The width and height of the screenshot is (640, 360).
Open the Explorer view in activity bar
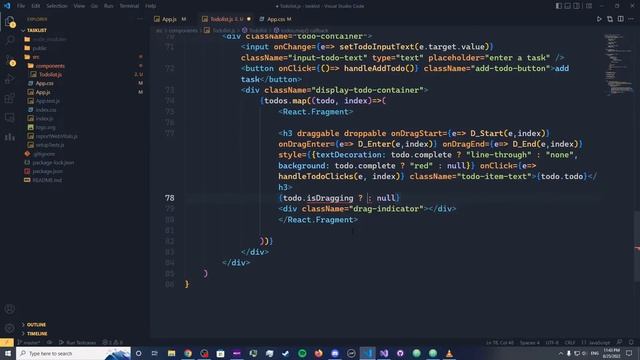pos(10,21)
